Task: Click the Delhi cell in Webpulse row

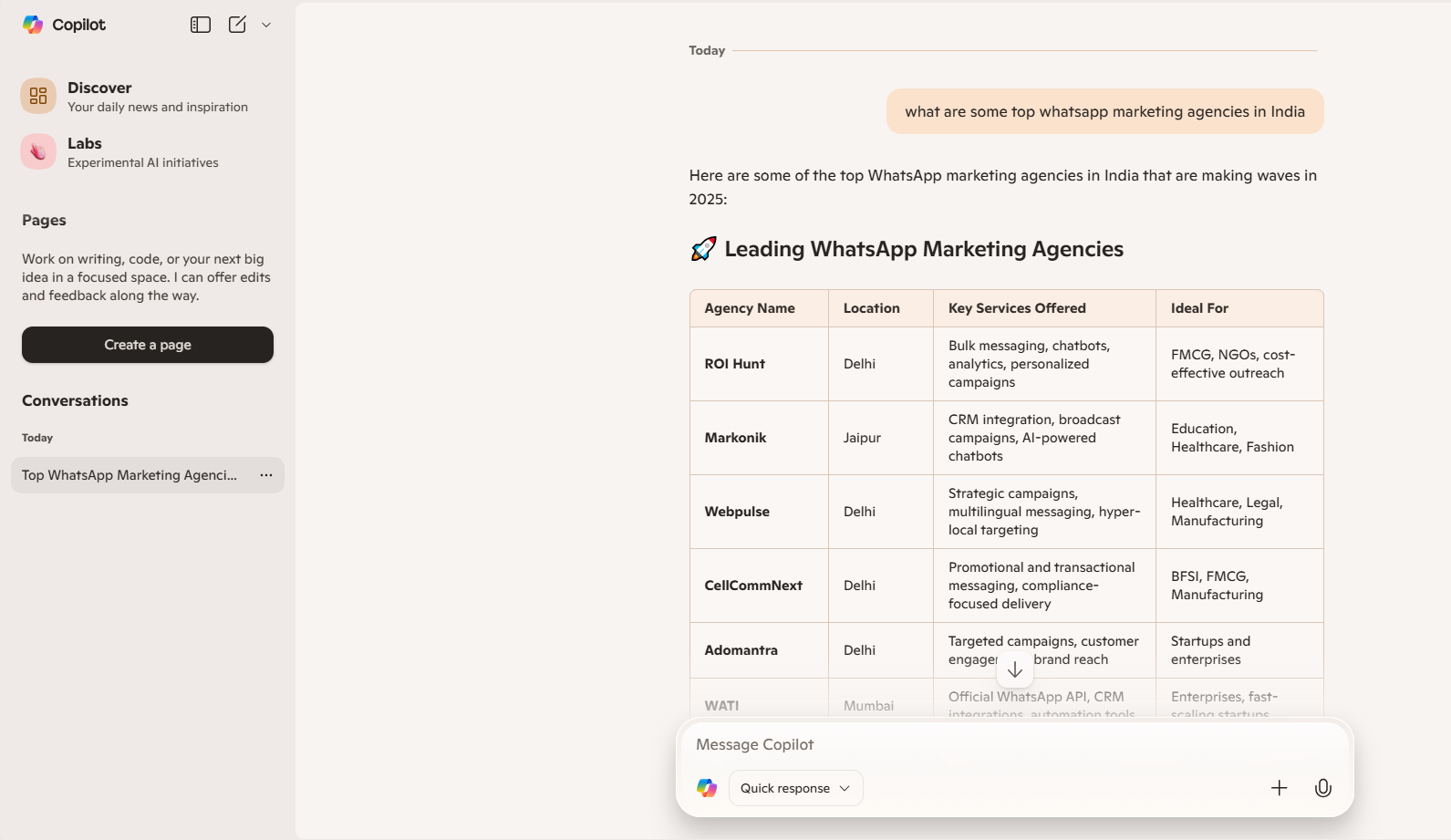Action: pos(881,512)
